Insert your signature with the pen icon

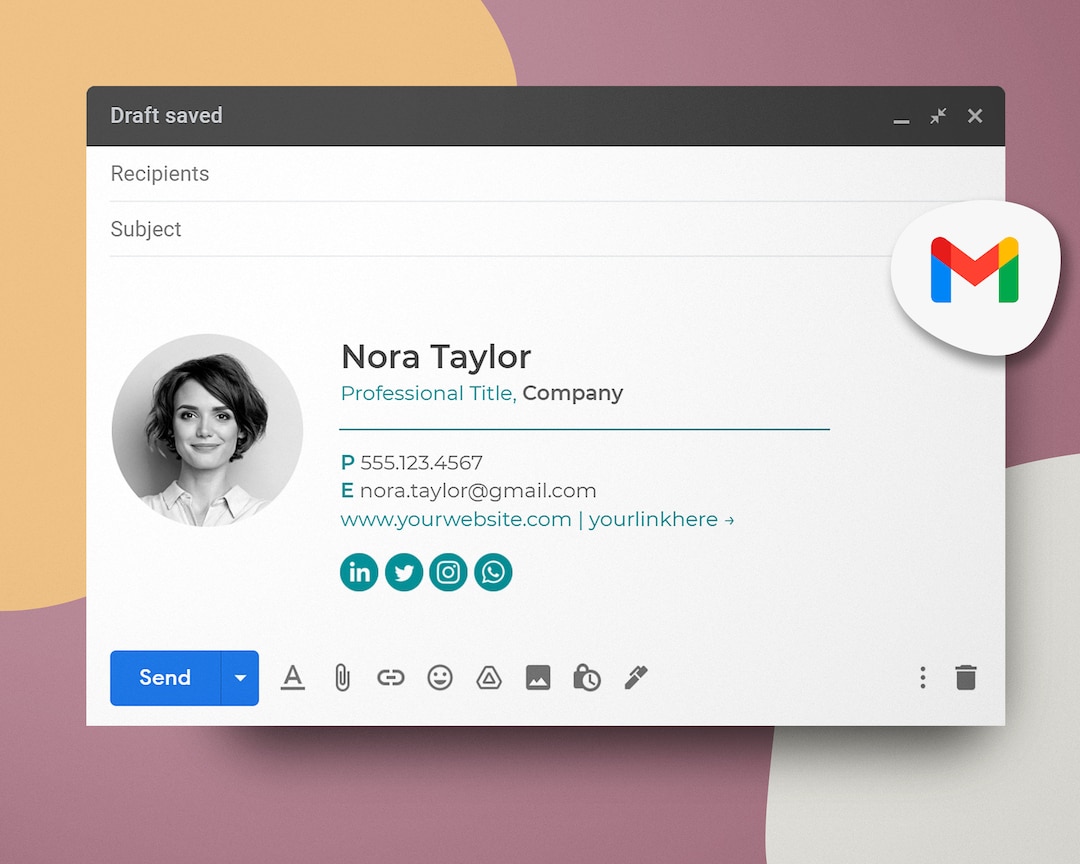click(635, 677)
